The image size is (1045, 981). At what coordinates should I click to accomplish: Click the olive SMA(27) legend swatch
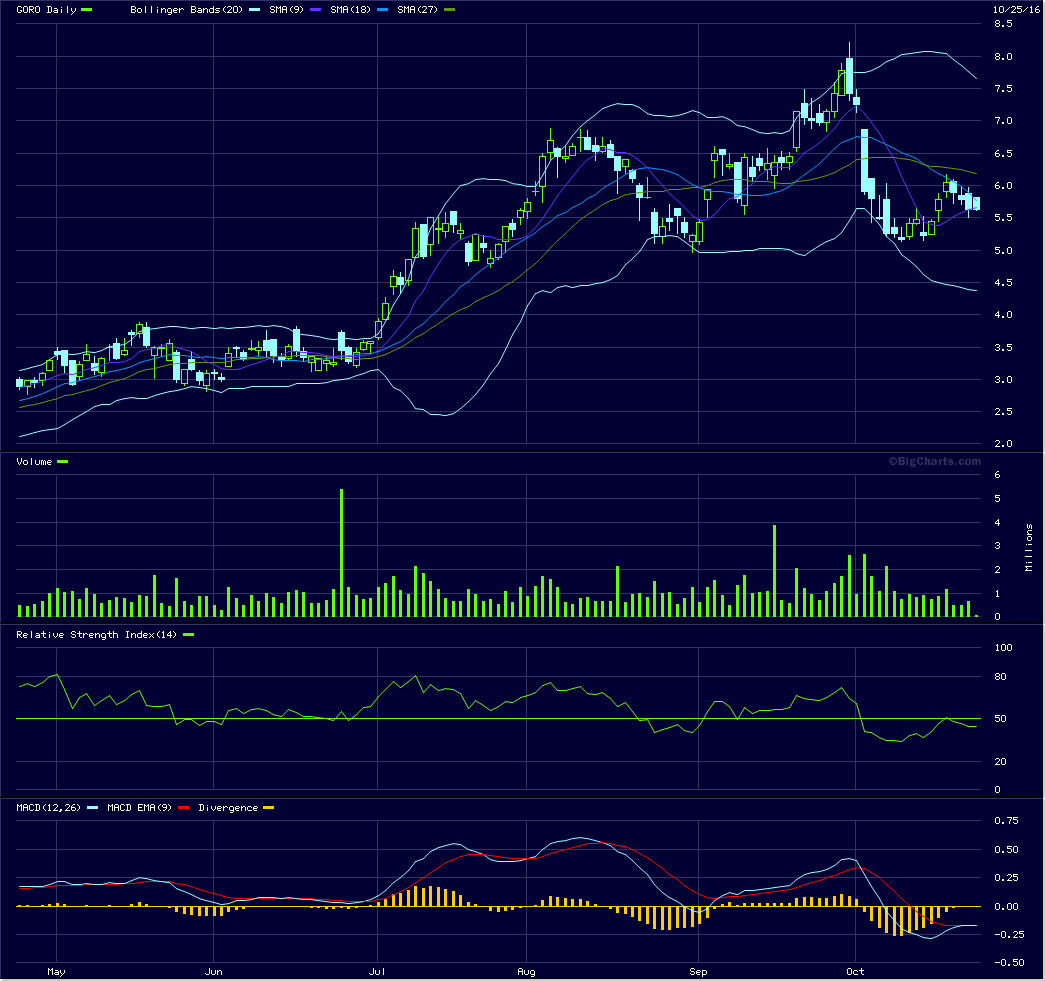449,9
